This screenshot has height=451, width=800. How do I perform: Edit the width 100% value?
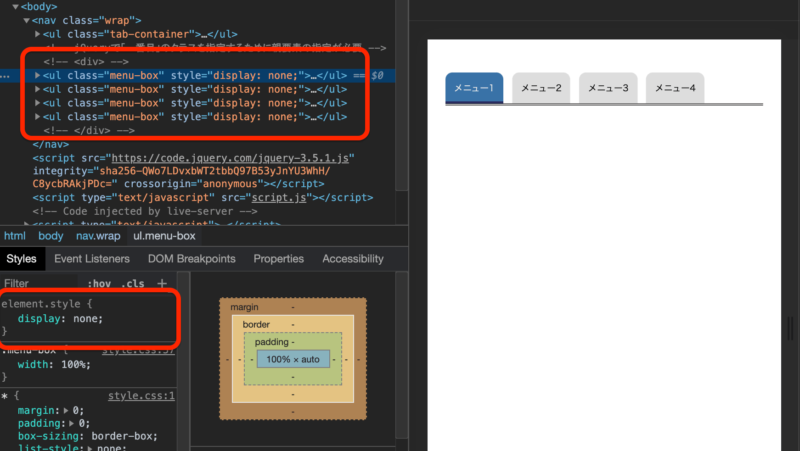[73, 365]
